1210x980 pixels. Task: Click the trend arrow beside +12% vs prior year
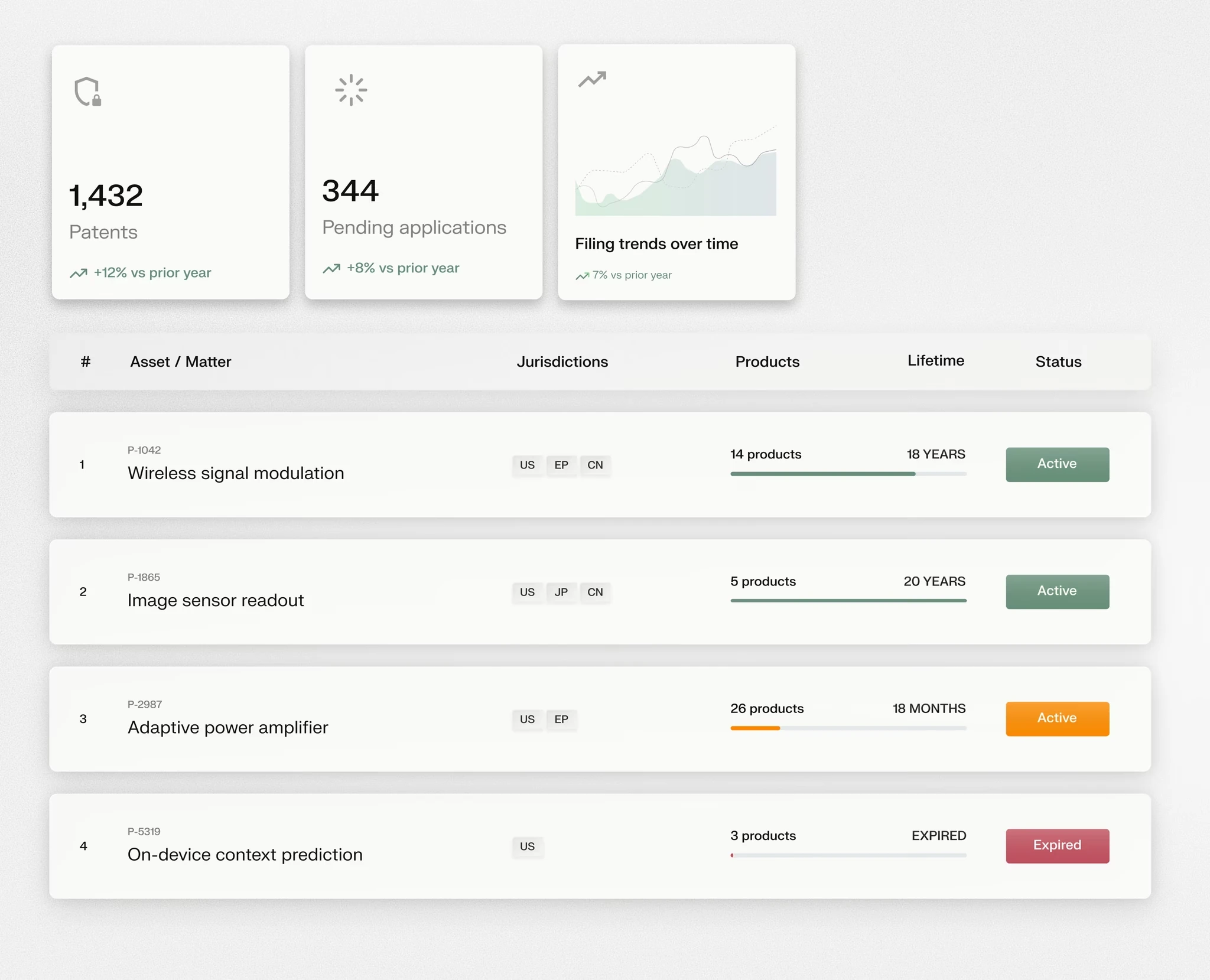coord(79,273)
